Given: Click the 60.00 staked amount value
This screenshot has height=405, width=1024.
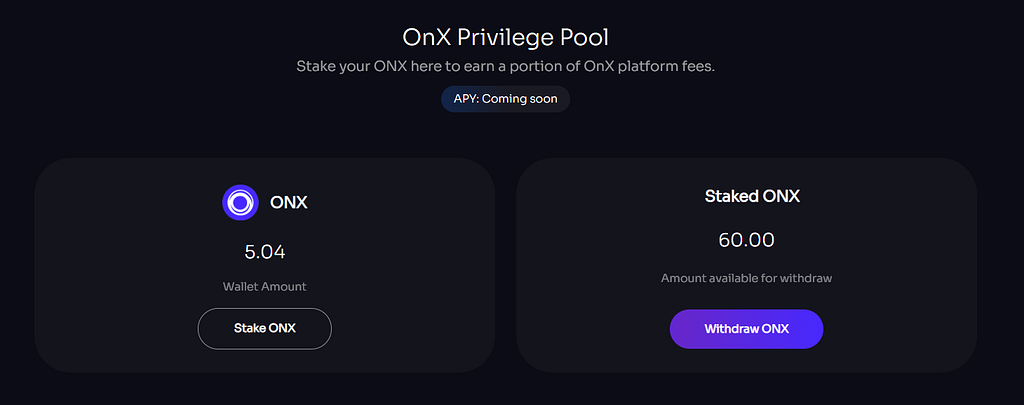Looking at the screenshot, I should [746, 240].
